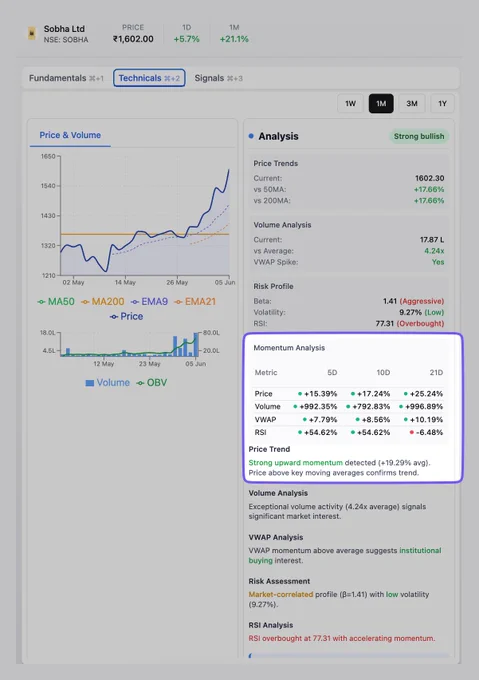Toggle the MA50 legend series

(x=56, y=301)
